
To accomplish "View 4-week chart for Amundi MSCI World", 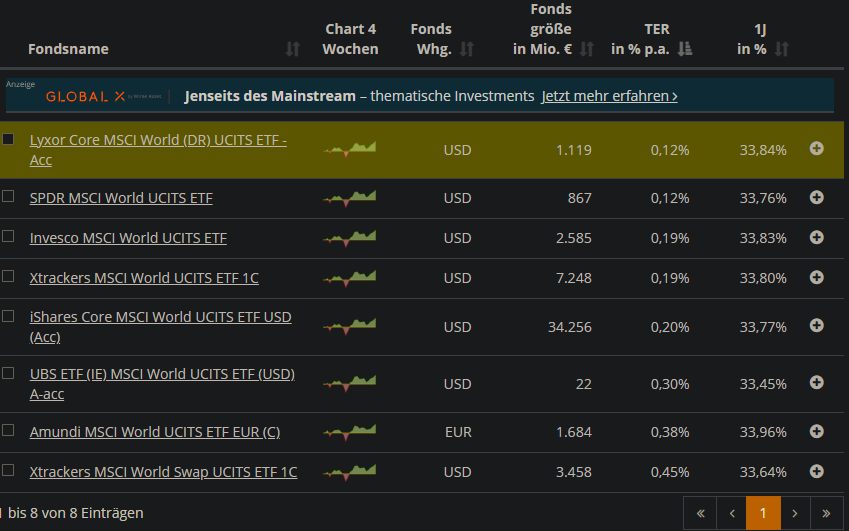I will coord(350,432).
